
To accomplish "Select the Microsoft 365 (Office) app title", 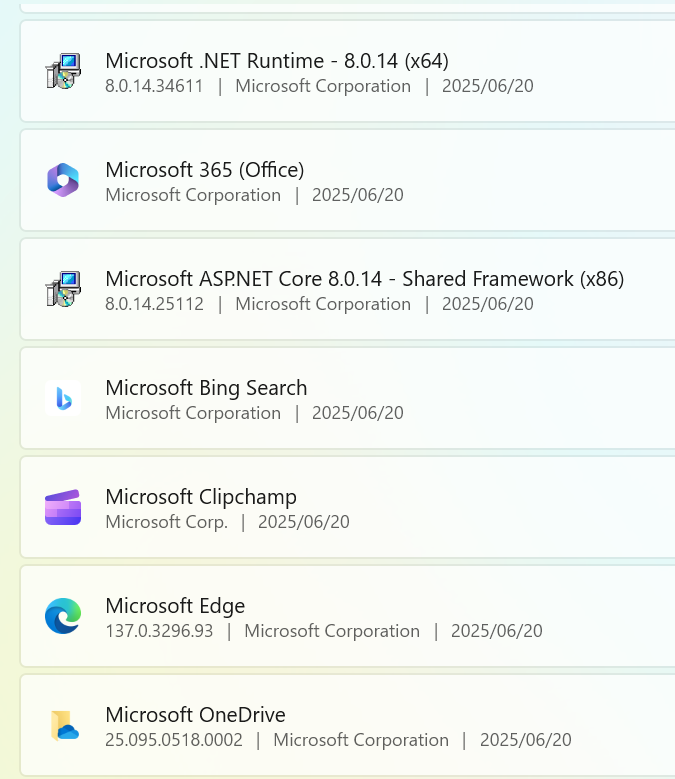I will click(205, 170).
